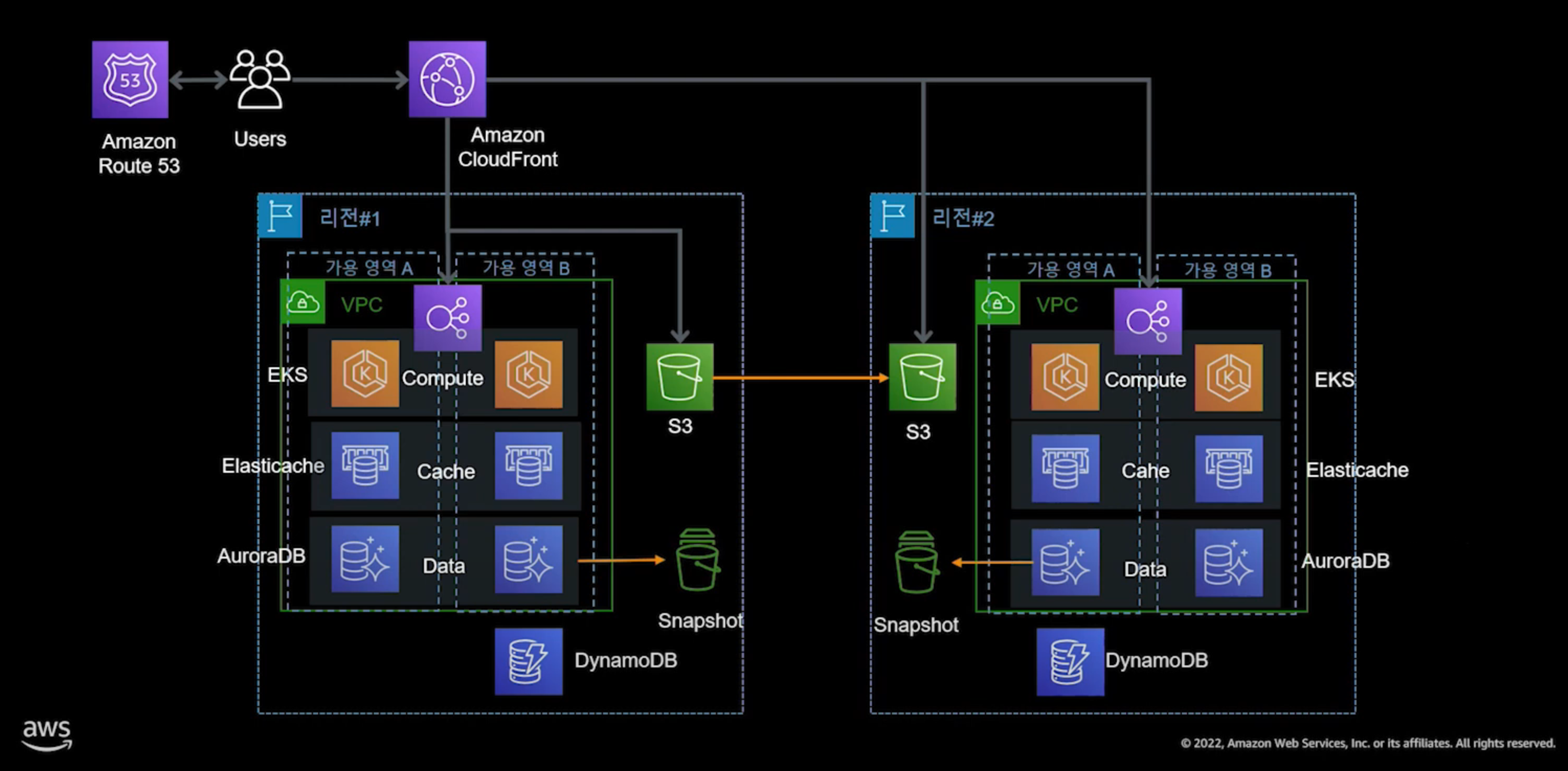The height and width of the screenshot is (771, 1568).
Task: Click the 'Amazon Route 53' label
Action: (x=139, y=153)
